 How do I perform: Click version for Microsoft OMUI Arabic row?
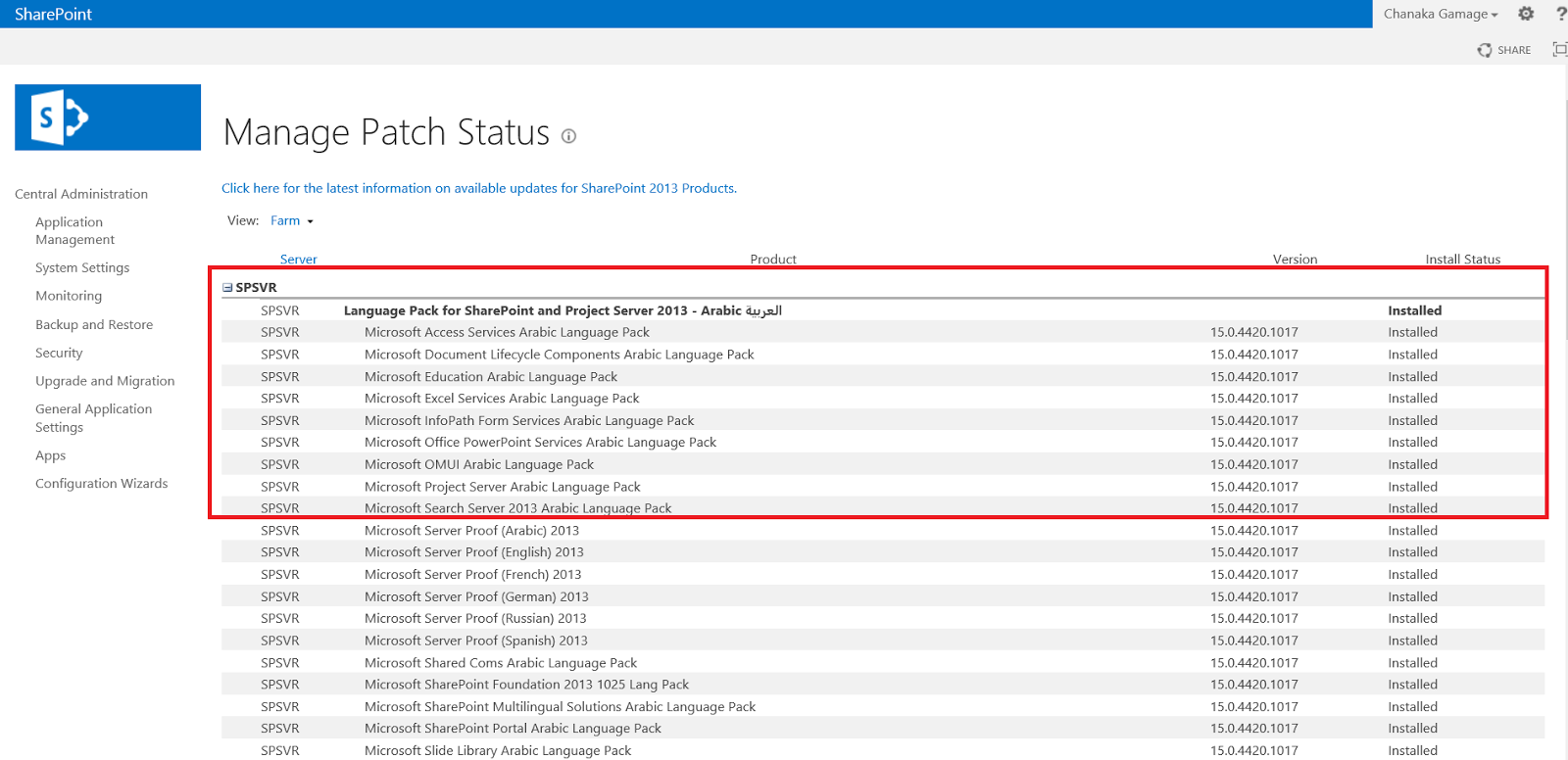tap(1253, 464)
